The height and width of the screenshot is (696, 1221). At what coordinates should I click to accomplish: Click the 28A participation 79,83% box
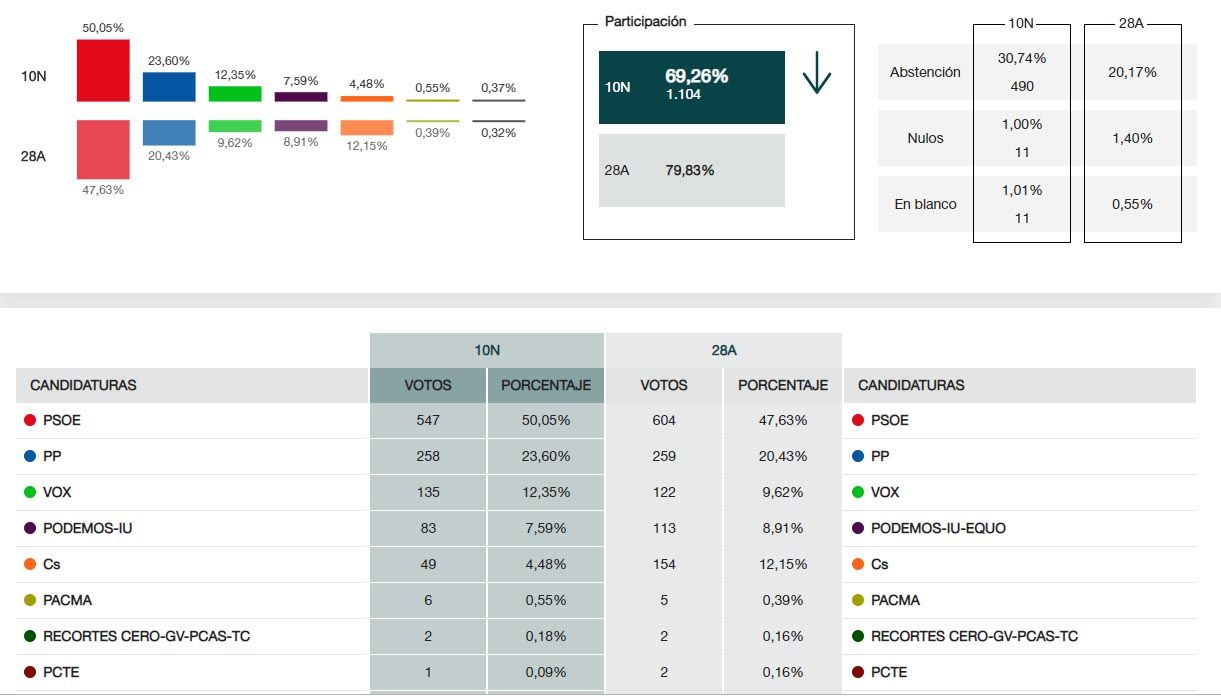point(691,170)
